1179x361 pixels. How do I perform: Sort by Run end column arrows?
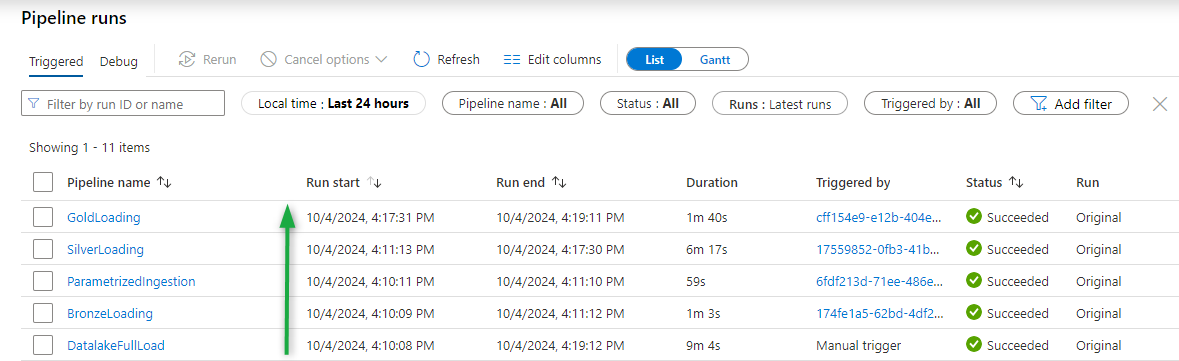pos(559,182)
